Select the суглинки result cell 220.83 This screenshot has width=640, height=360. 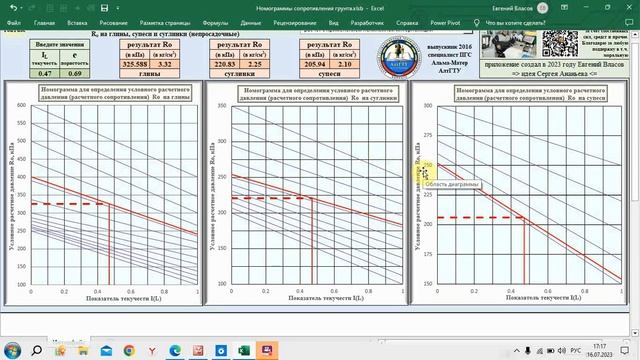point(224,64)
